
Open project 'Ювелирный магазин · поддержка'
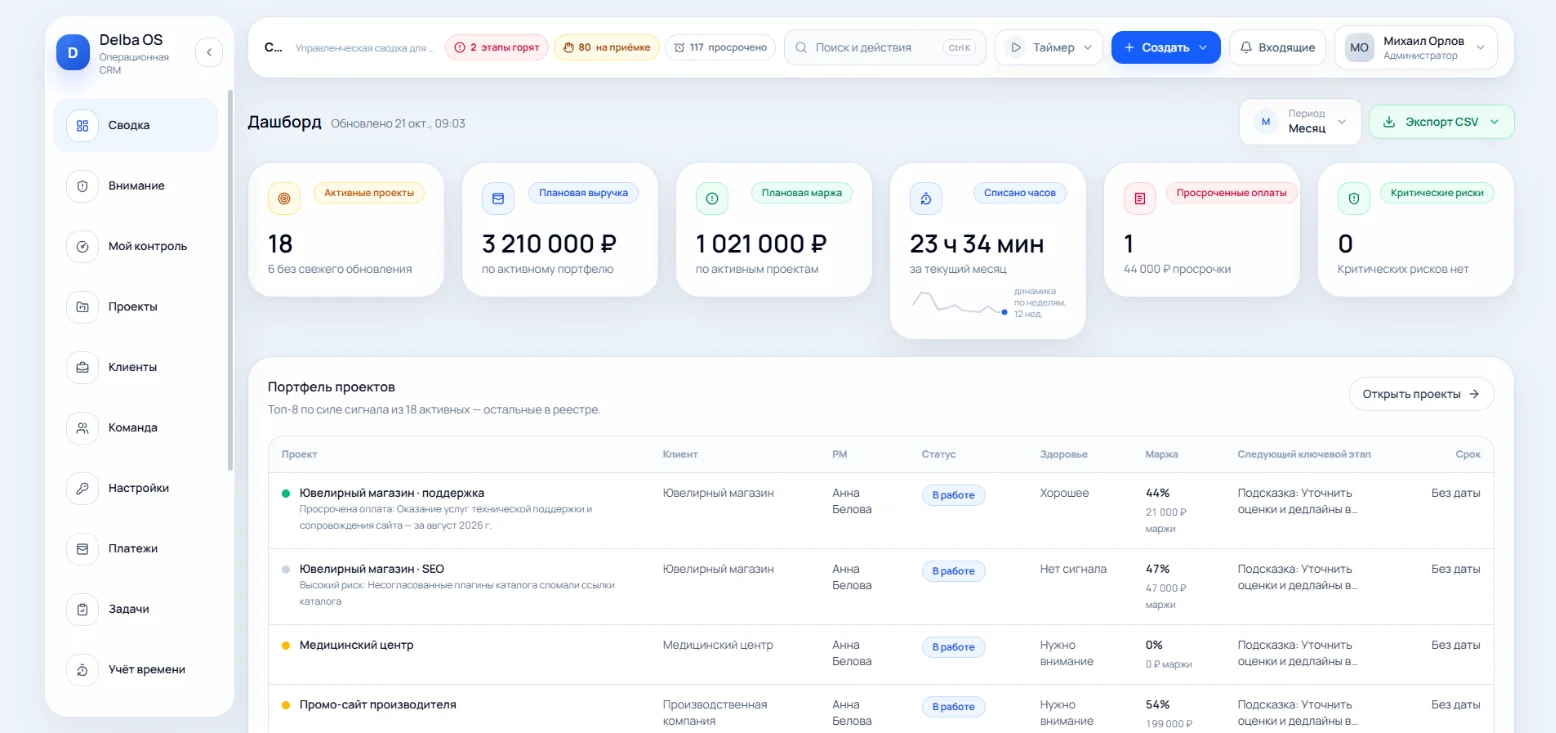[392, 493]
